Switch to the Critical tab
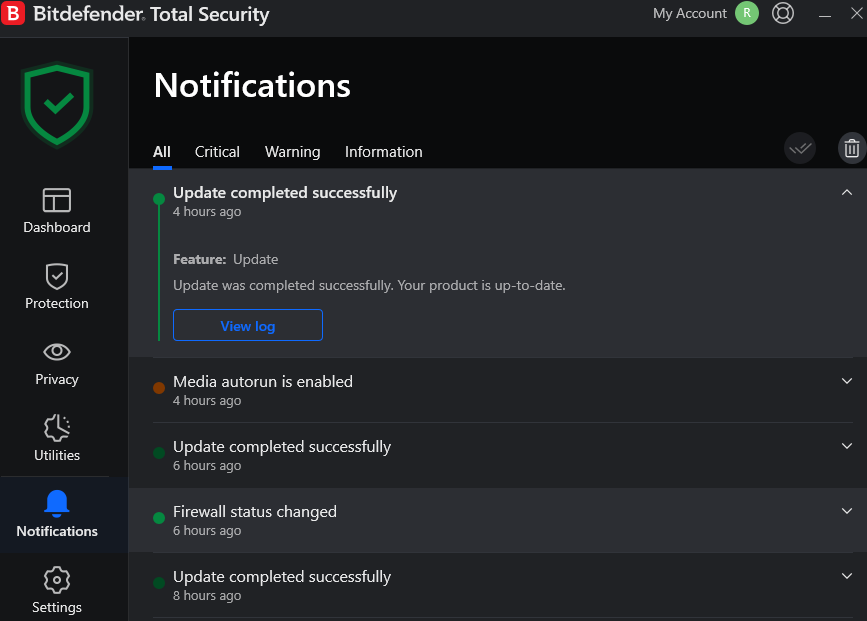 pyautogui.click(x=217, y=152)
